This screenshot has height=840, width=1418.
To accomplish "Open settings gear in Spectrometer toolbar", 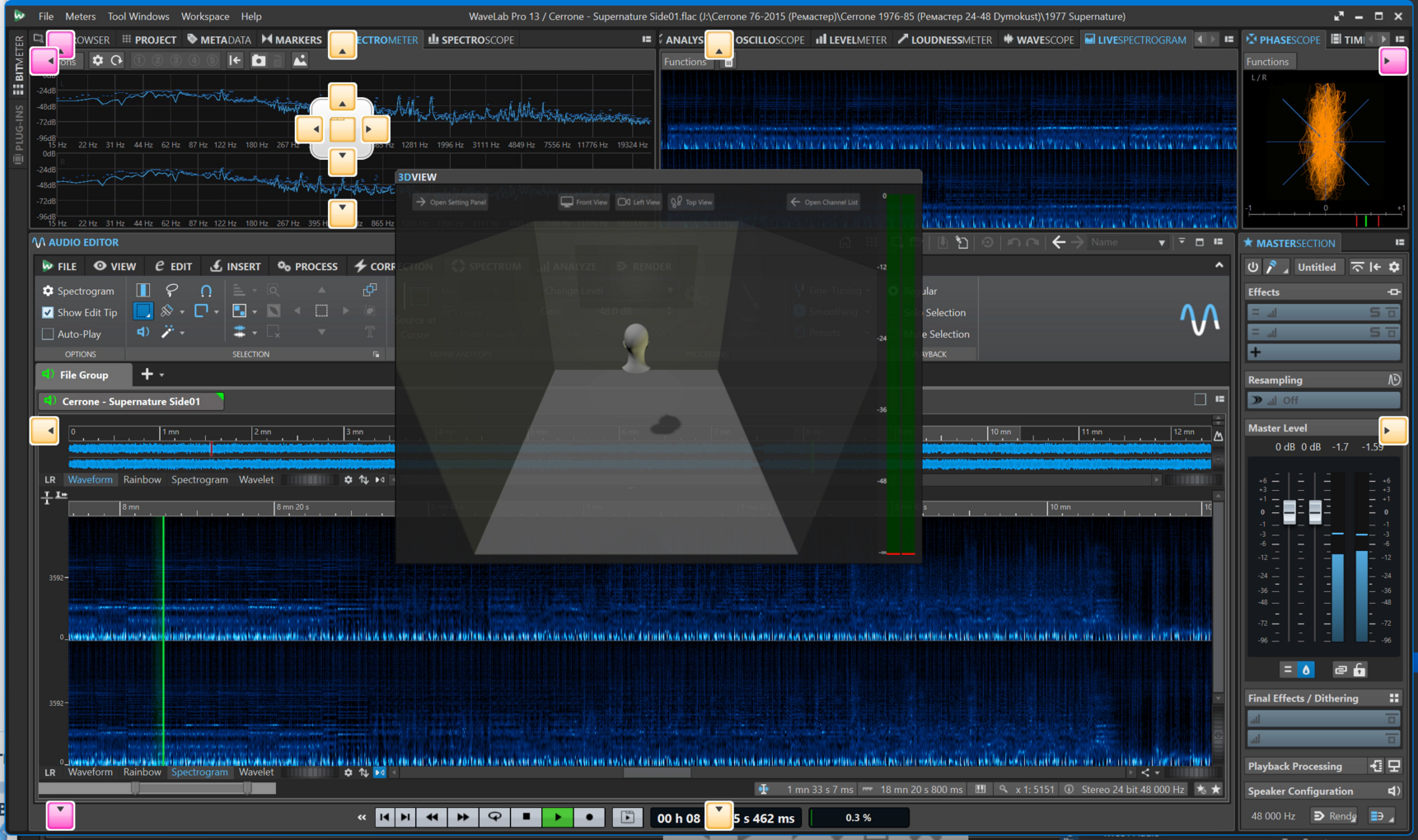I will click(97, 60).
